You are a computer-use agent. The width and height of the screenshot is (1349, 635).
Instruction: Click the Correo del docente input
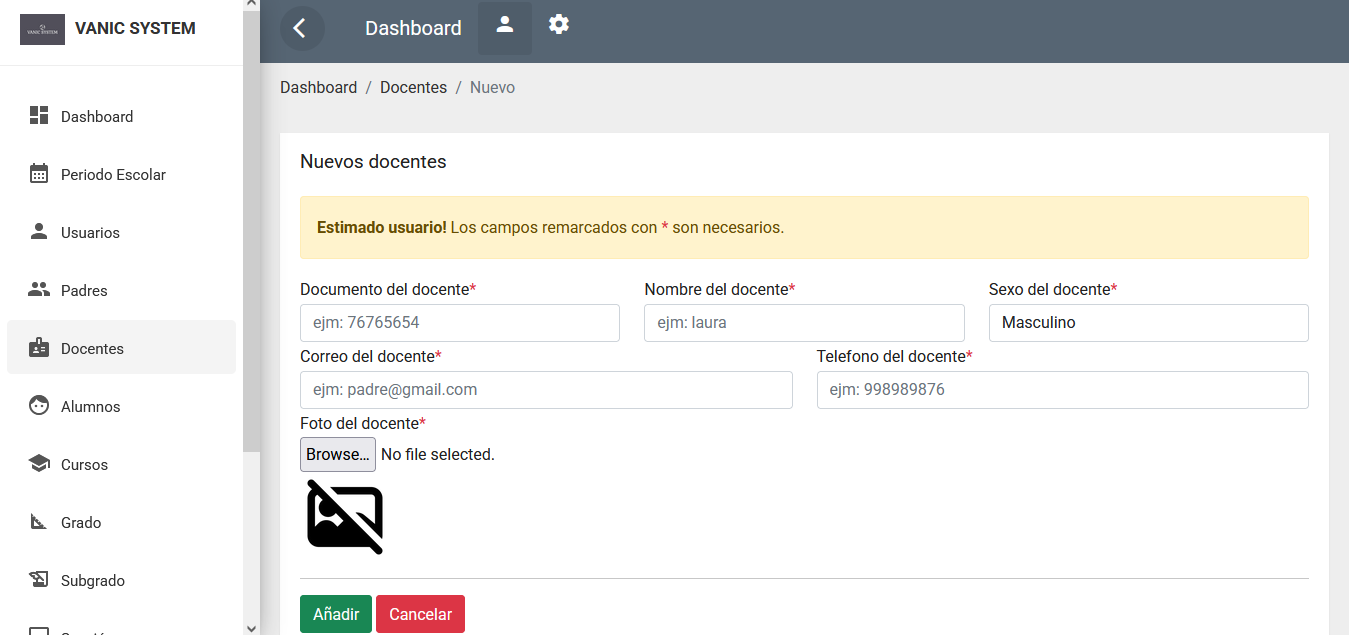546,390
